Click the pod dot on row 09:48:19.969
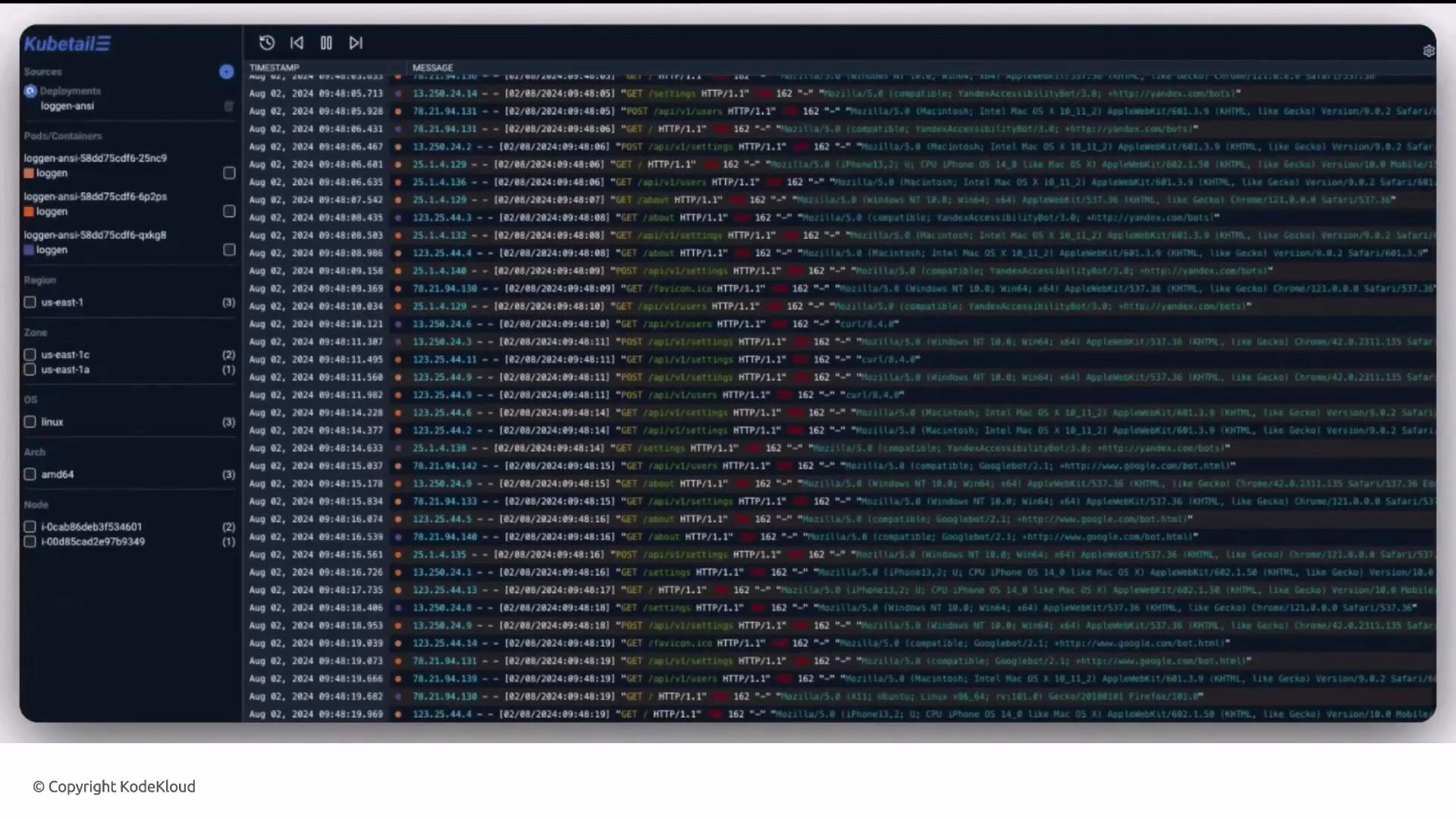This screenshot has width=1456, height=819. point(398,714)
